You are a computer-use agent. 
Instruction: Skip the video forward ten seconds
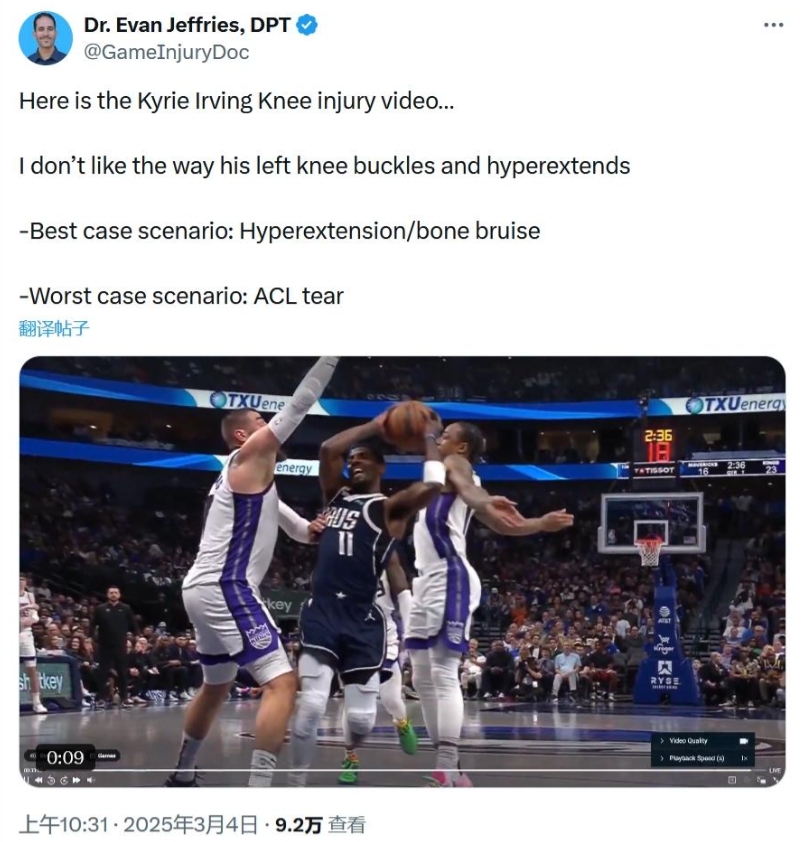coord(64,779)
